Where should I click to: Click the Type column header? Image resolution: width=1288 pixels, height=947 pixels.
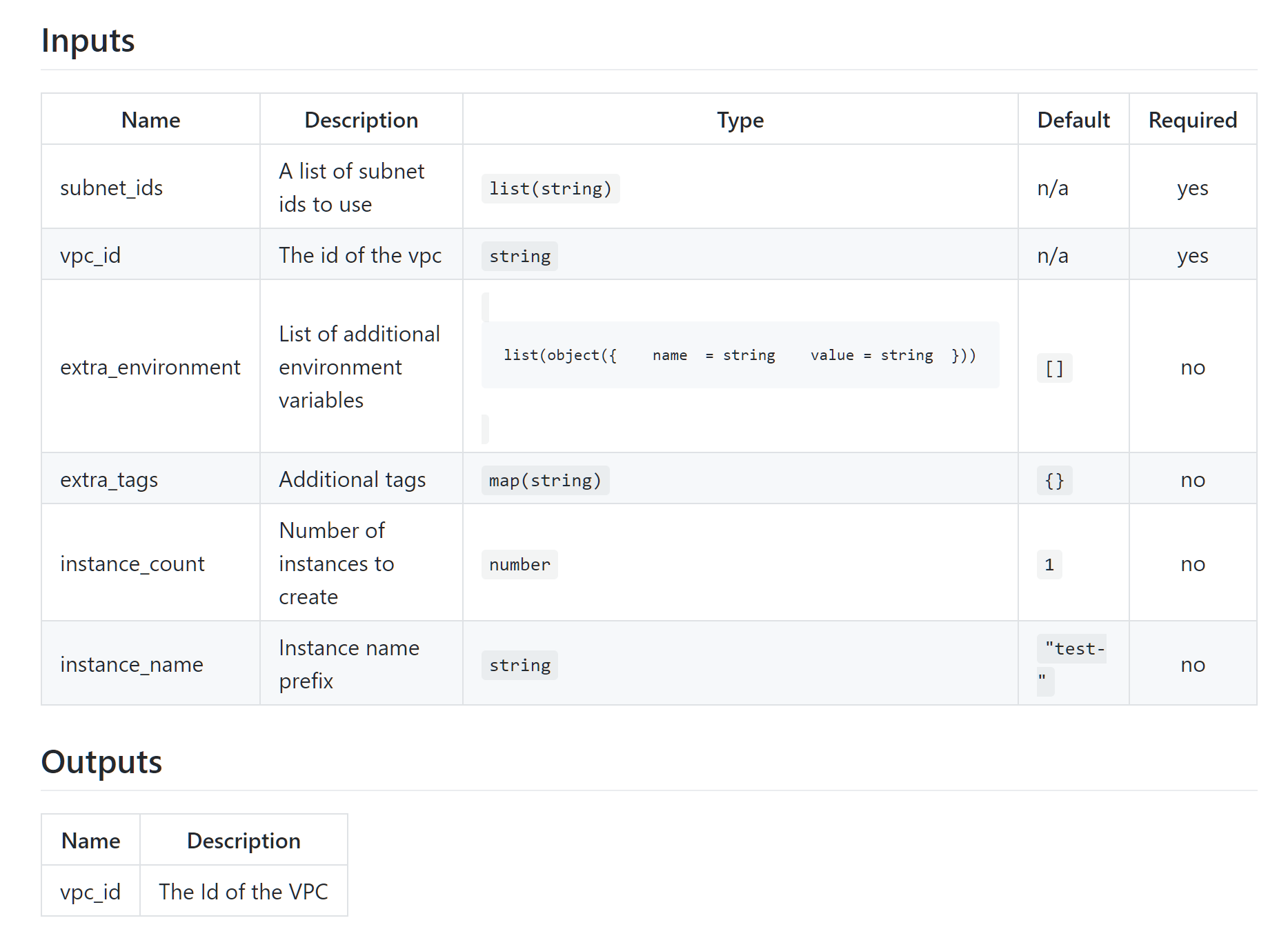740,120
